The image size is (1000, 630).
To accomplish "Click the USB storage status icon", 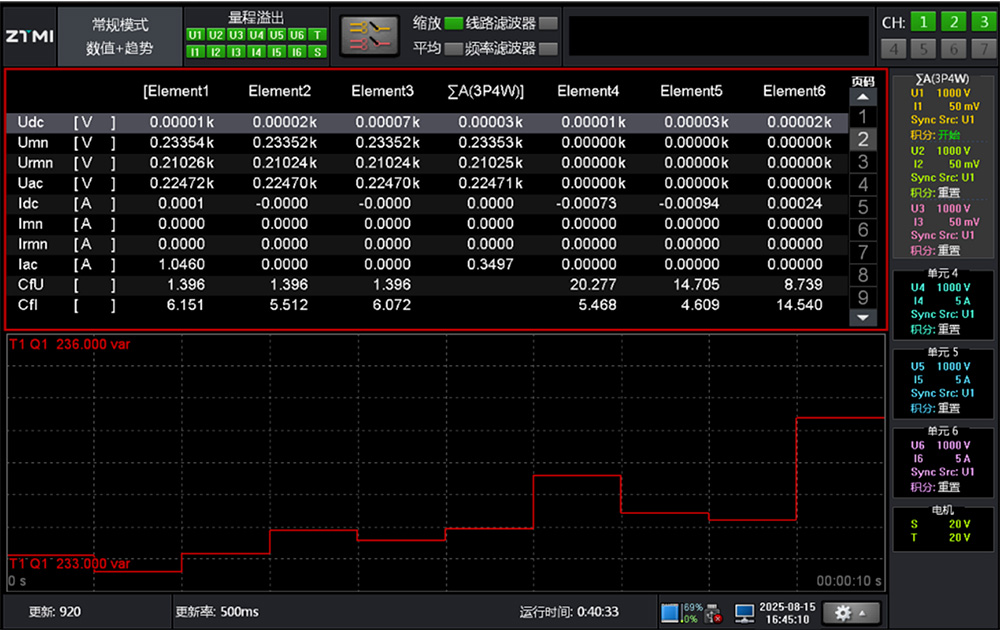I will (713, 612).
